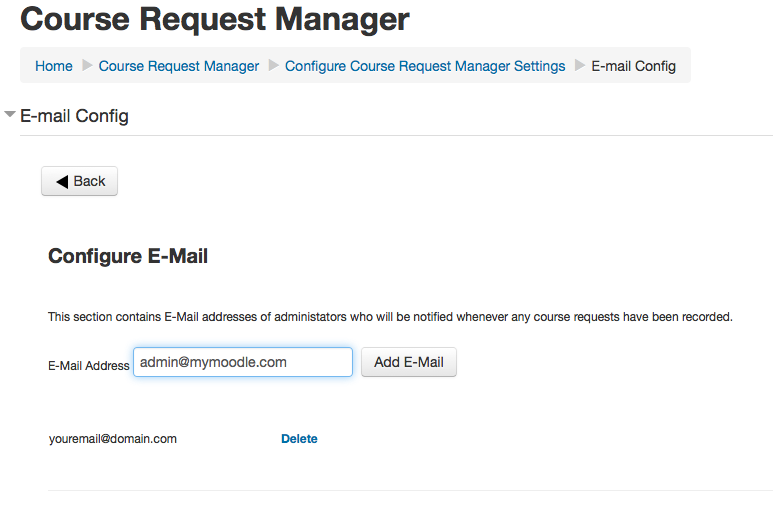This screenshot has height=509, width=773.
Task: Click the arrow before E-mail Config breadcrumb
Action: coord(579,66)
